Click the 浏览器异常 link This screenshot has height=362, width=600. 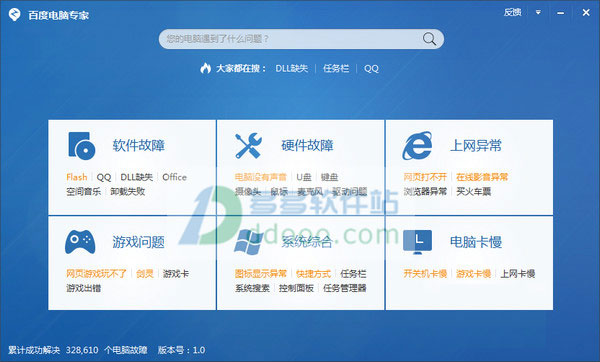[x=425, y=191]
